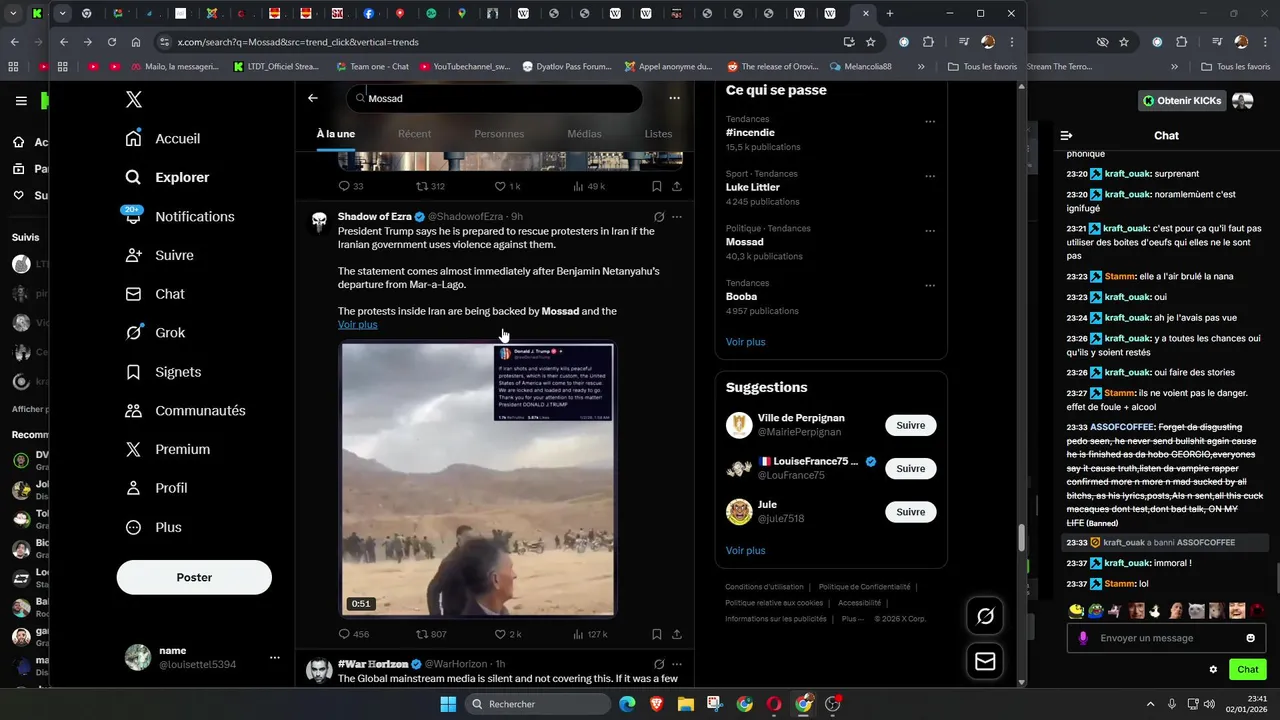Open Signets bookmarks in X sidebar
The width and height of the screenshot is (1280, 720).
tap(162, 372)
